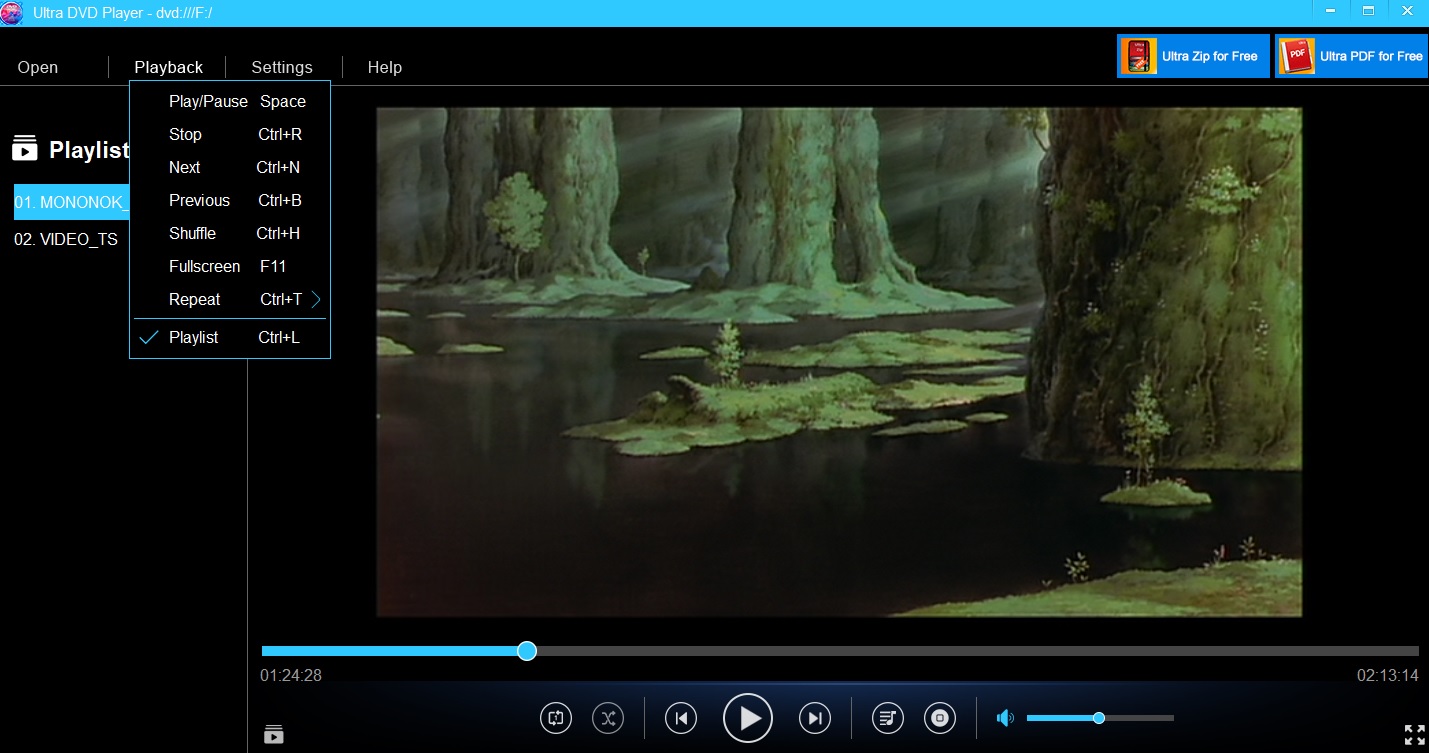Click the Playlist header icon in the sidebar

(25, 149)
